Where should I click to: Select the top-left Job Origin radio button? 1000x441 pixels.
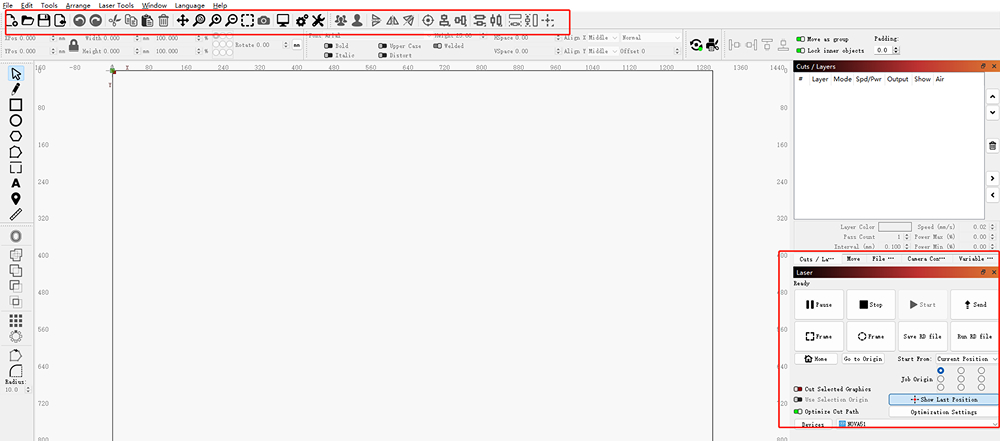(941, 371)
